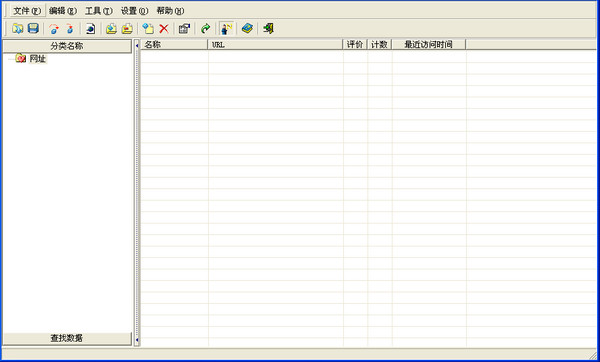Click the green curved arrow icon
Image resolution: width=600 pixels, height=362 pixels.
point(206,29)
